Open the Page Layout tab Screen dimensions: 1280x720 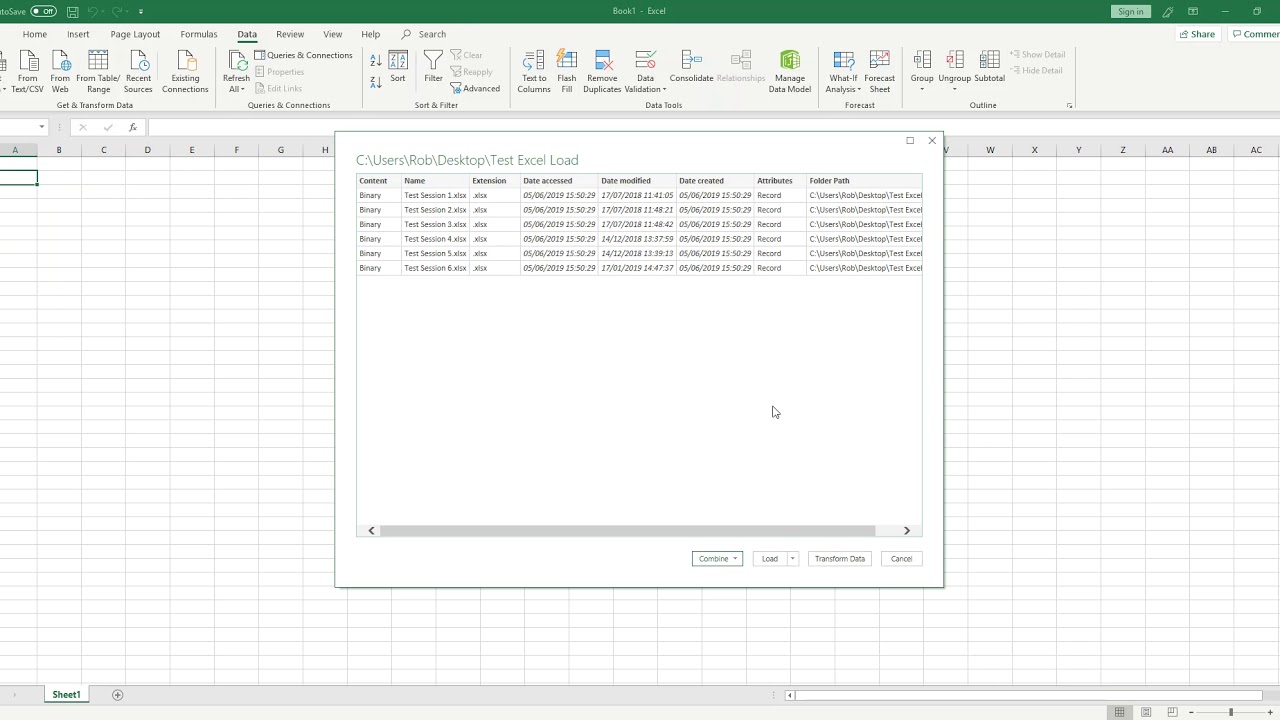(x=135, y=34)
